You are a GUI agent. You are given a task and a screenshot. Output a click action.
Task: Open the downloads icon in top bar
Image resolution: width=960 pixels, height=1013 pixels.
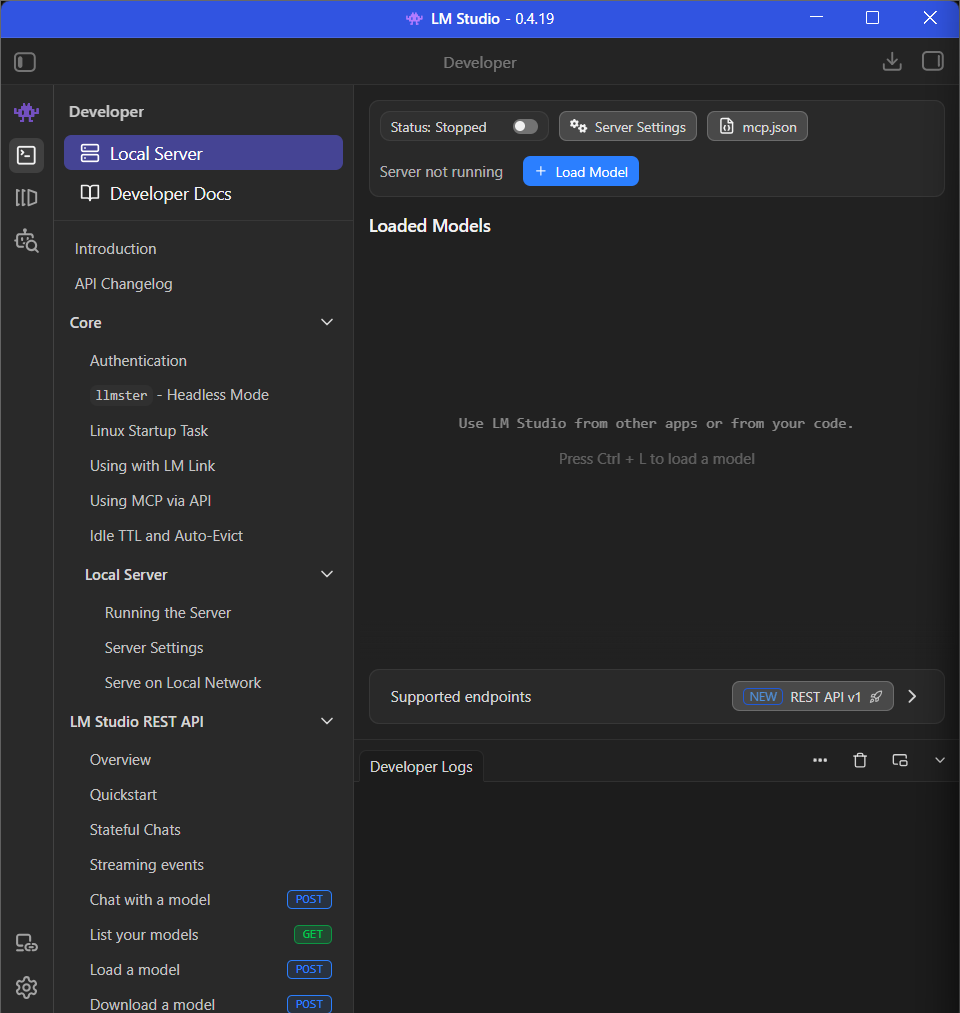point(892,61)
